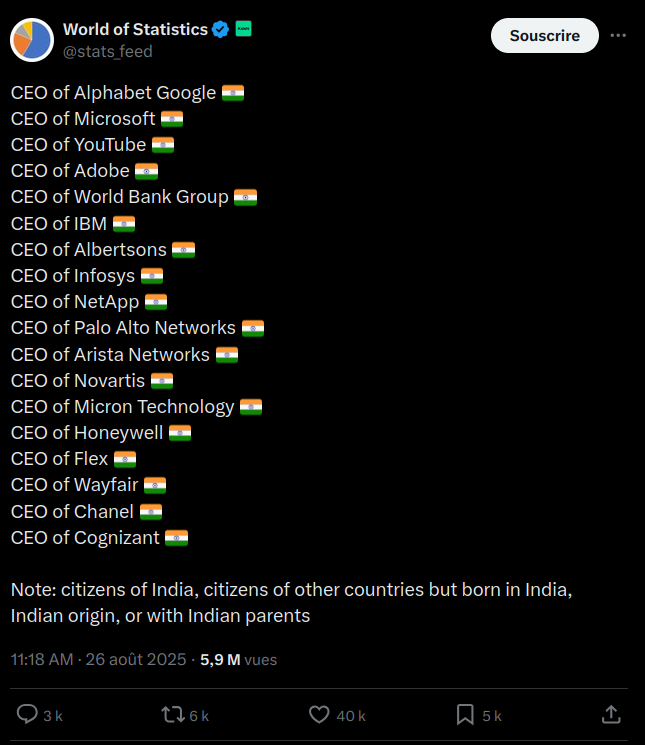
Task: Click the 3 k replies count
Action: point(53,715)
